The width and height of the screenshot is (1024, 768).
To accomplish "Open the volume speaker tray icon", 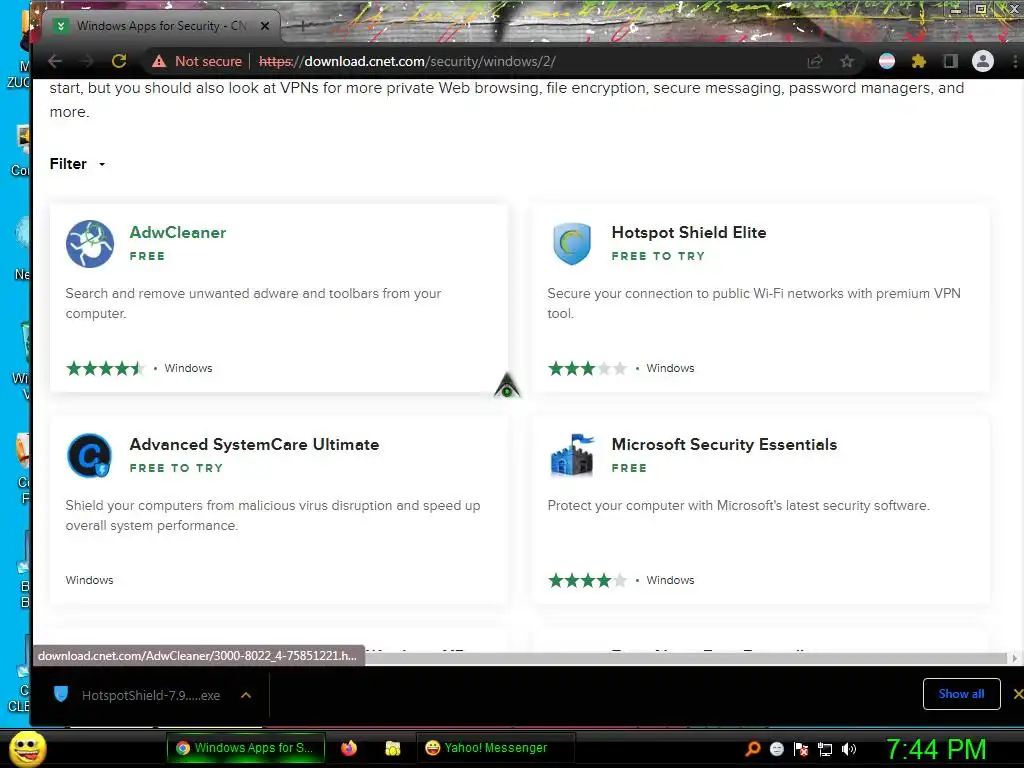I will point(849,749).
